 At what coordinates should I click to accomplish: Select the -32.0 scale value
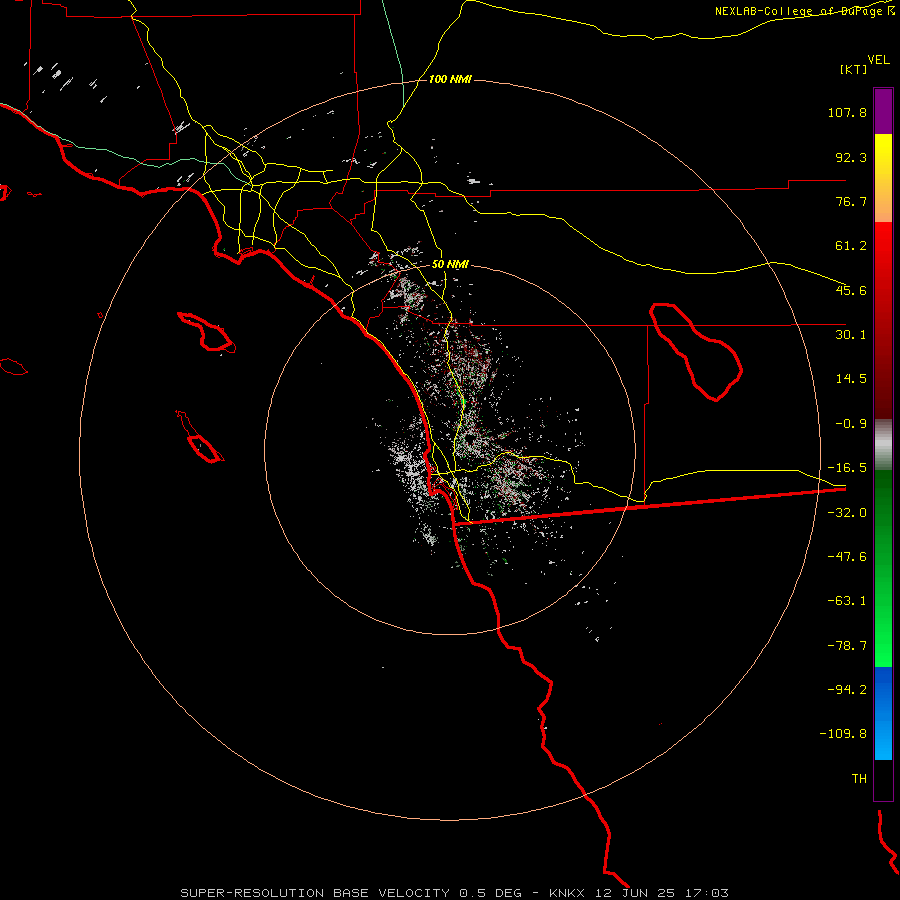pos(847,513)
